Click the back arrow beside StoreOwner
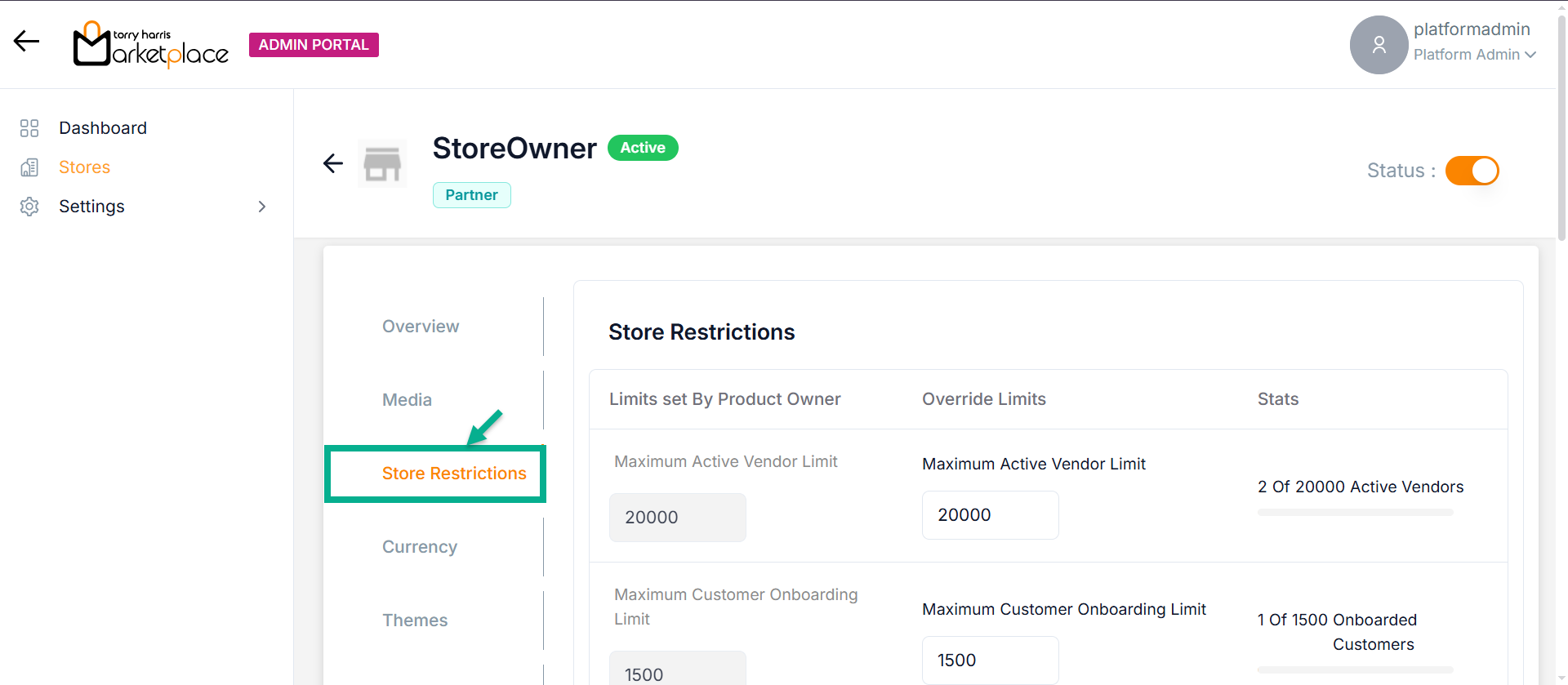The width and height of the screenshot is (1568, 685). [x=333, y=163]
